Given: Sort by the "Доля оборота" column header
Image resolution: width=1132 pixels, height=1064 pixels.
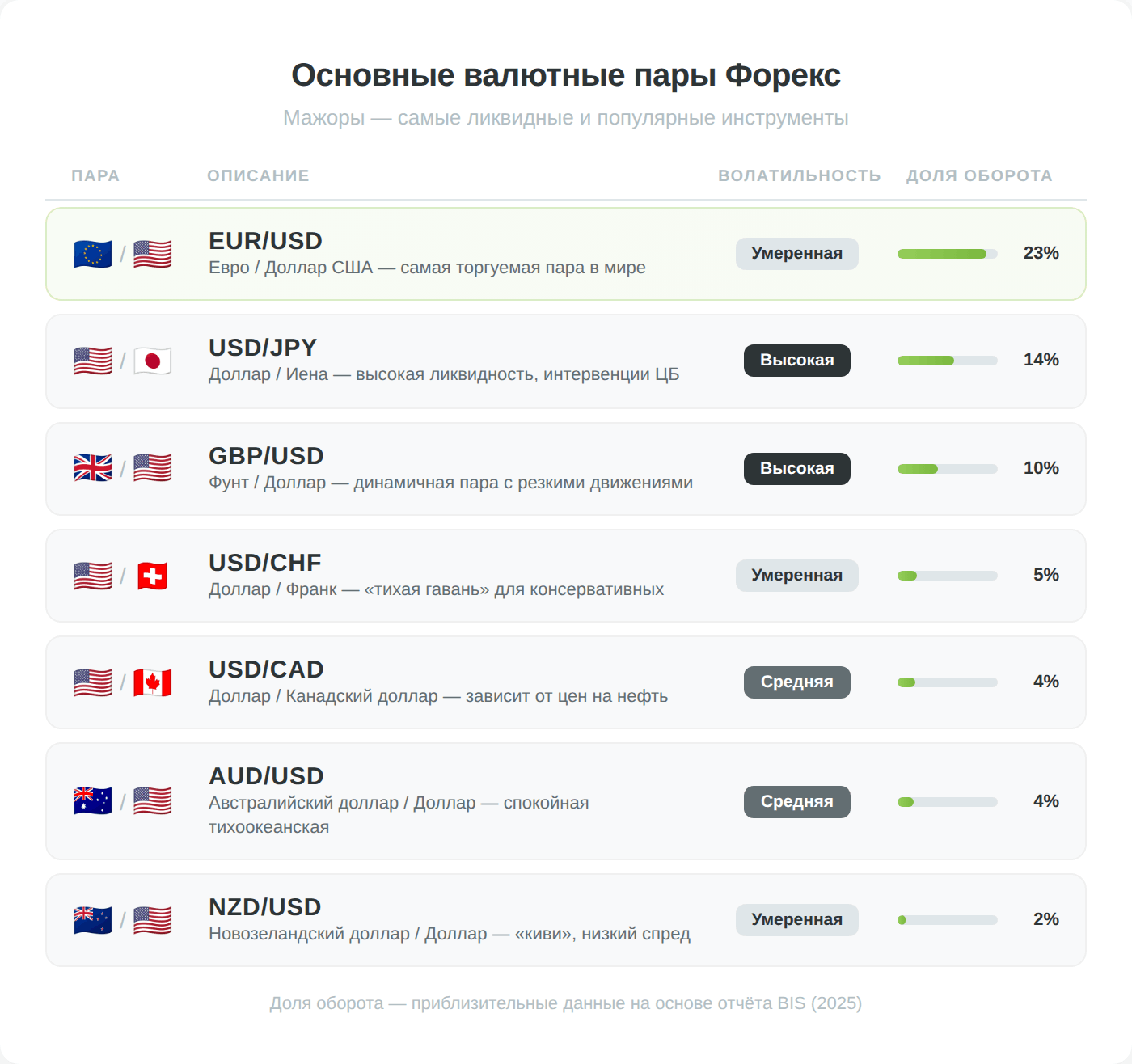Looking at the screenshot, I should (978, 175).
